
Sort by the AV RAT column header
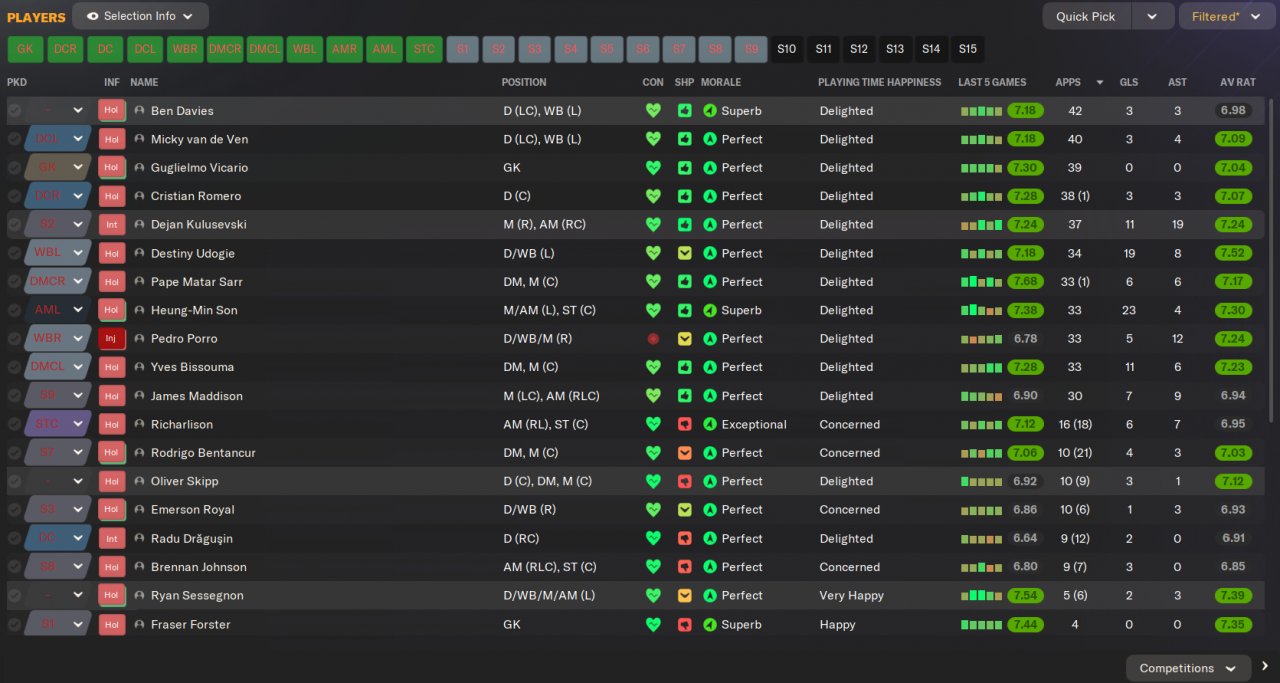(1237, 82)
